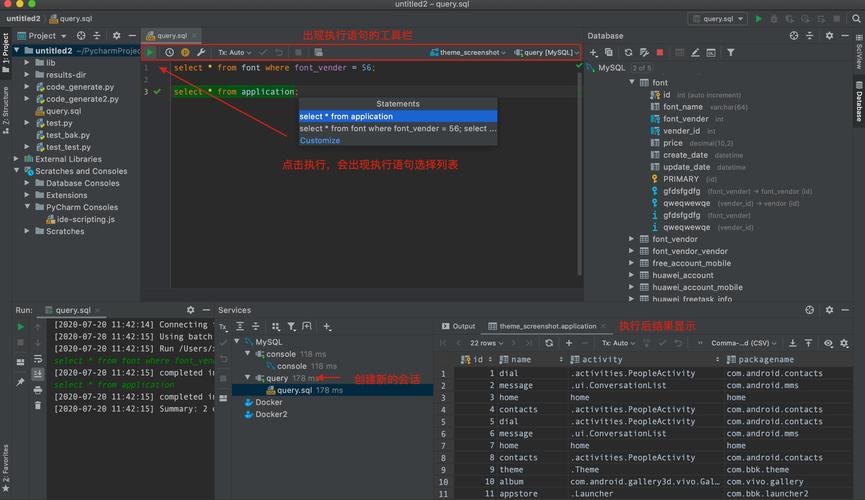865x500 pixels.
Task: Open Favorites side tool tab
Action: (6, 469)
